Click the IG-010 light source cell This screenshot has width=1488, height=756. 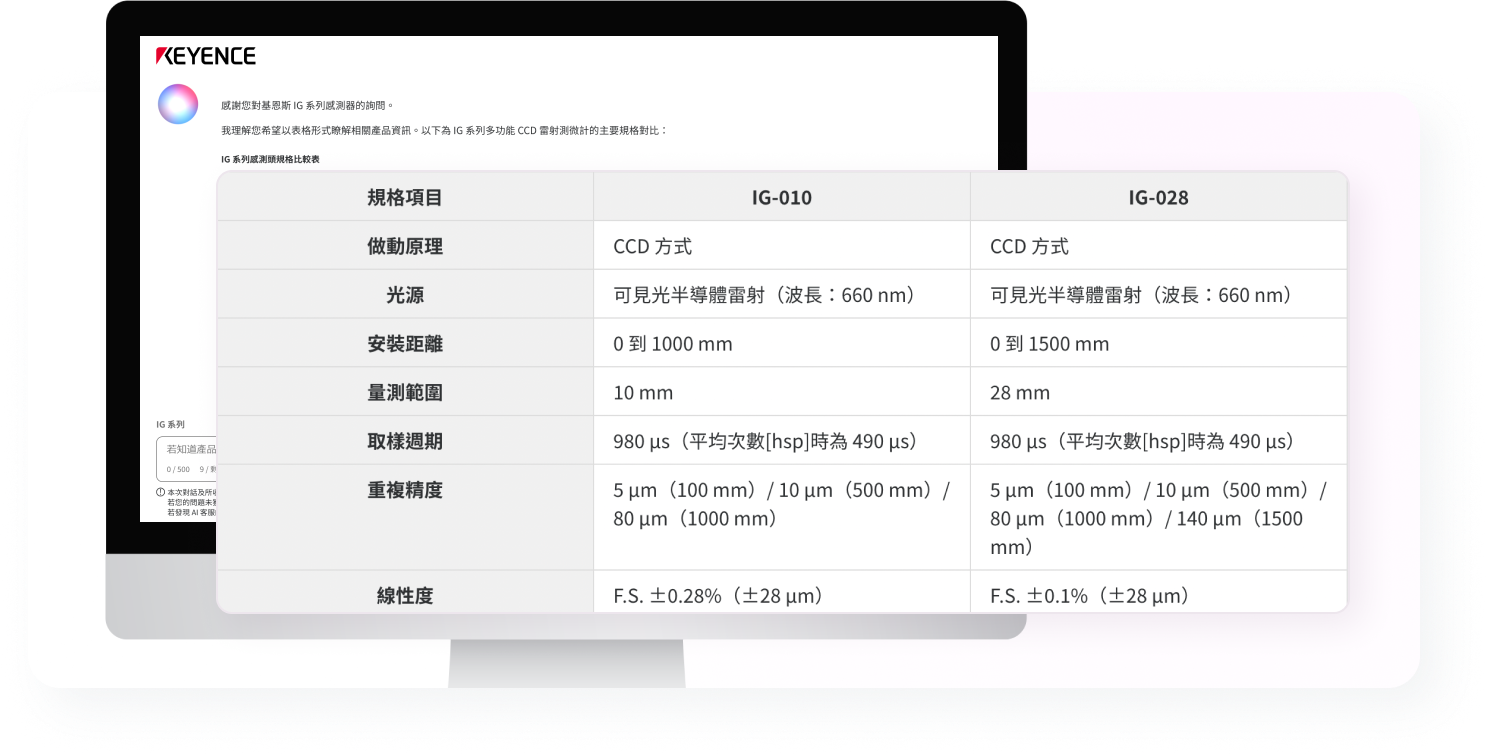click(782, 295)
